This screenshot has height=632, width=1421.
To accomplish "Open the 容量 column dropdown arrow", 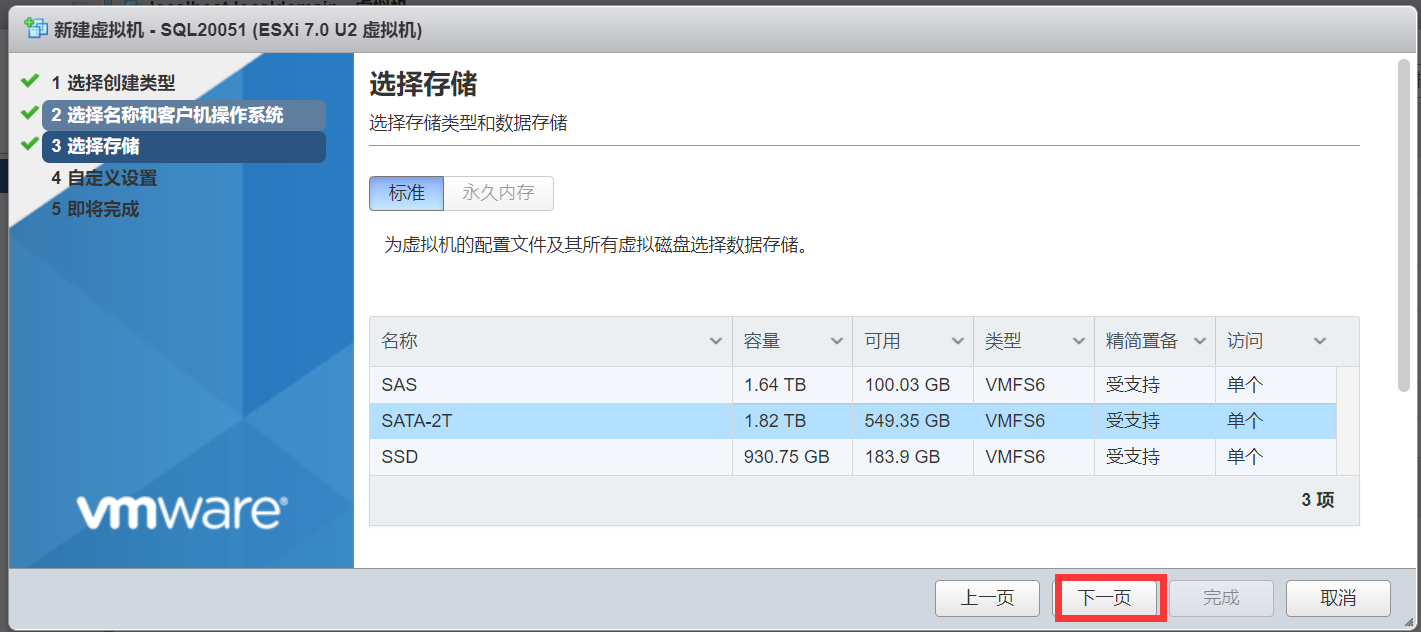I will (837, 342).
